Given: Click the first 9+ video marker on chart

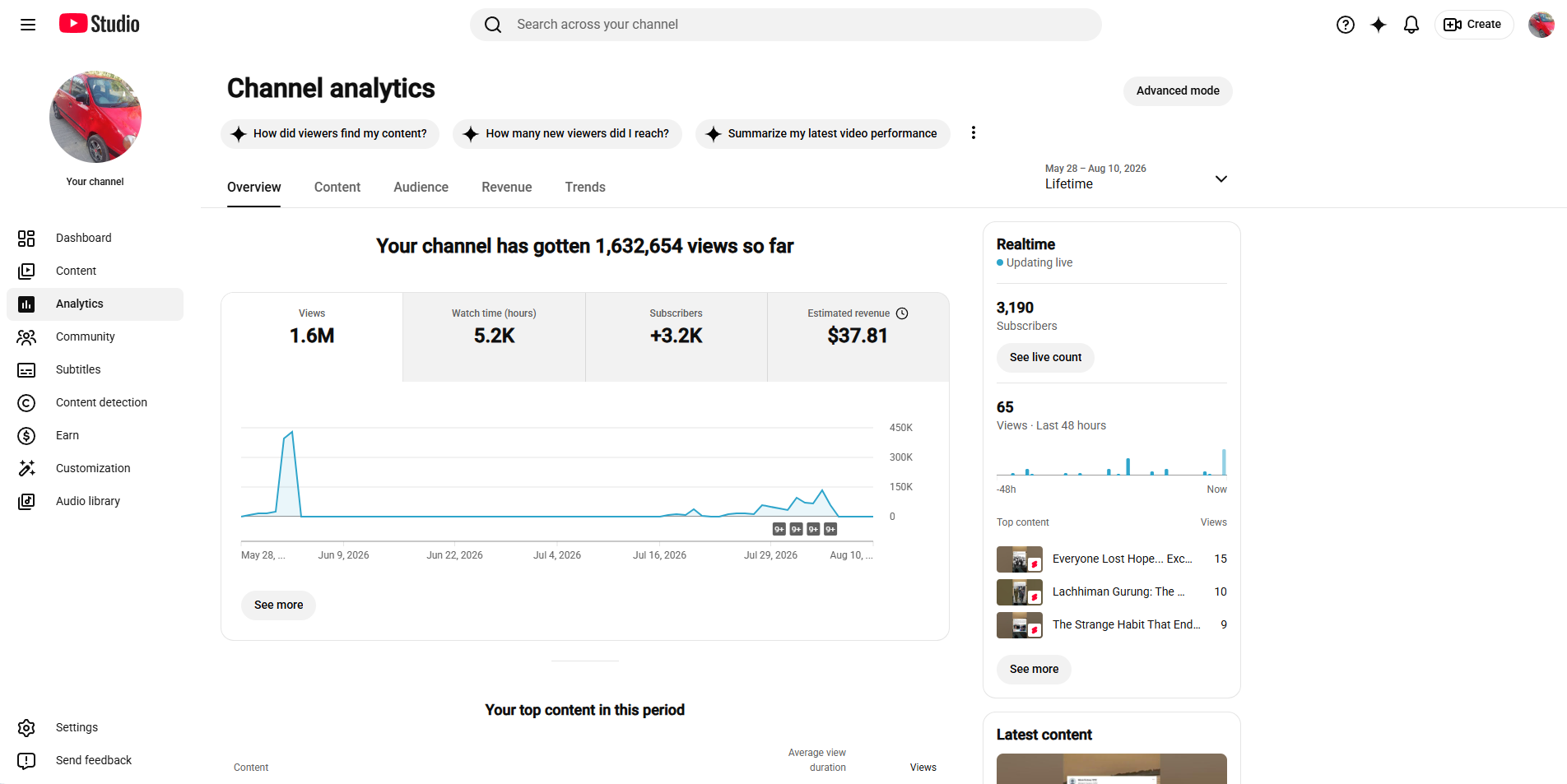Looking at the screenshot, I should [x=779, y=529].
